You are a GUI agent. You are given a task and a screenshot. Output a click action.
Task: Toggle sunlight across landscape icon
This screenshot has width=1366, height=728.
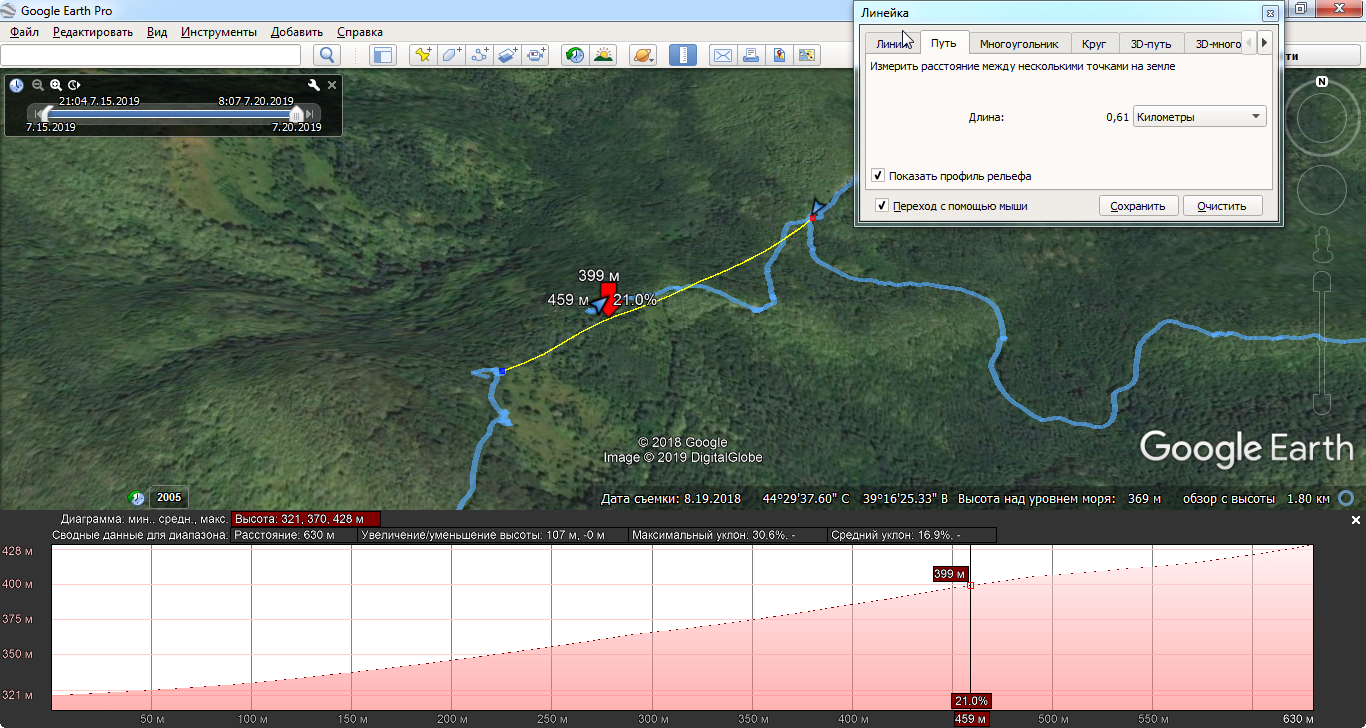[x=603, y=55]
